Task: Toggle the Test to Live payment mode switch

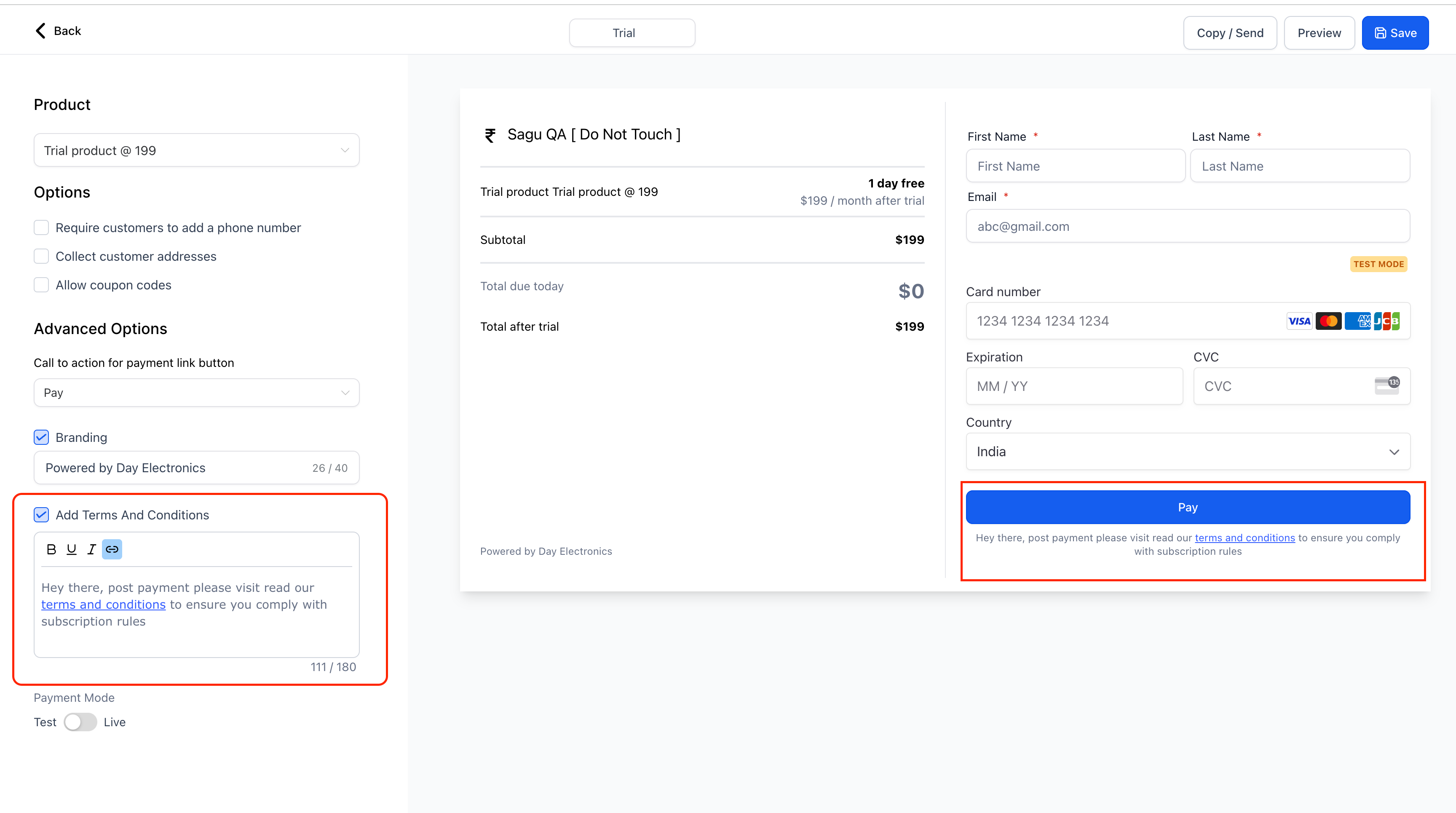Action: pos(80,722)
